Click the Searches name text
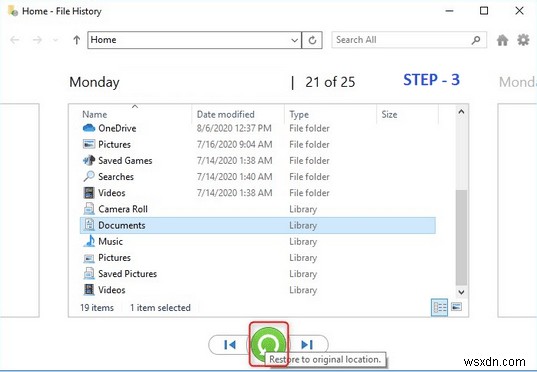 [x=116, y=176]
